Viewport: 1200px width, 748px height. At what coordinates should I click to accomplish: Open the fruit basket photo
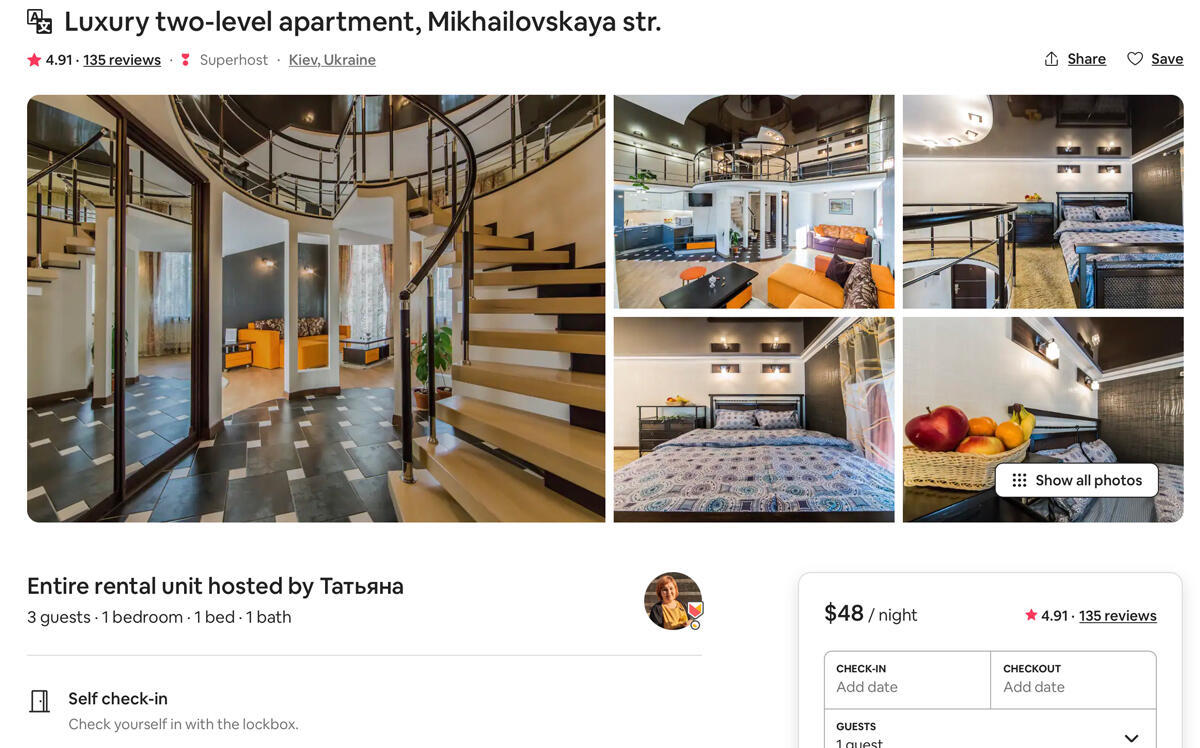tap(1043, 419)
